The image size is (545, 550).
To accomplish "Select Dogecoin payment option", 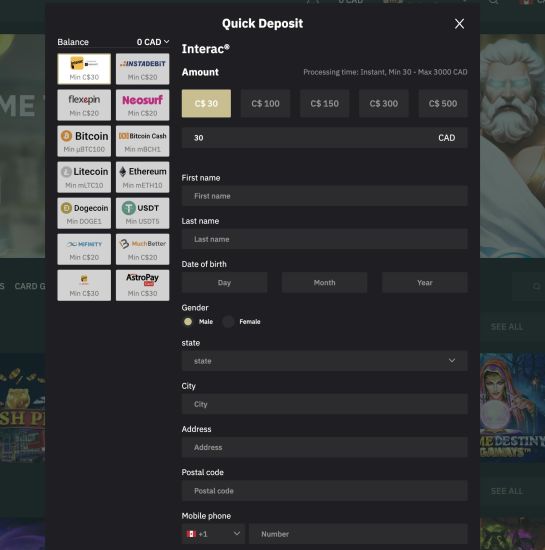I will pyautogui.click(x=84, y=213).
